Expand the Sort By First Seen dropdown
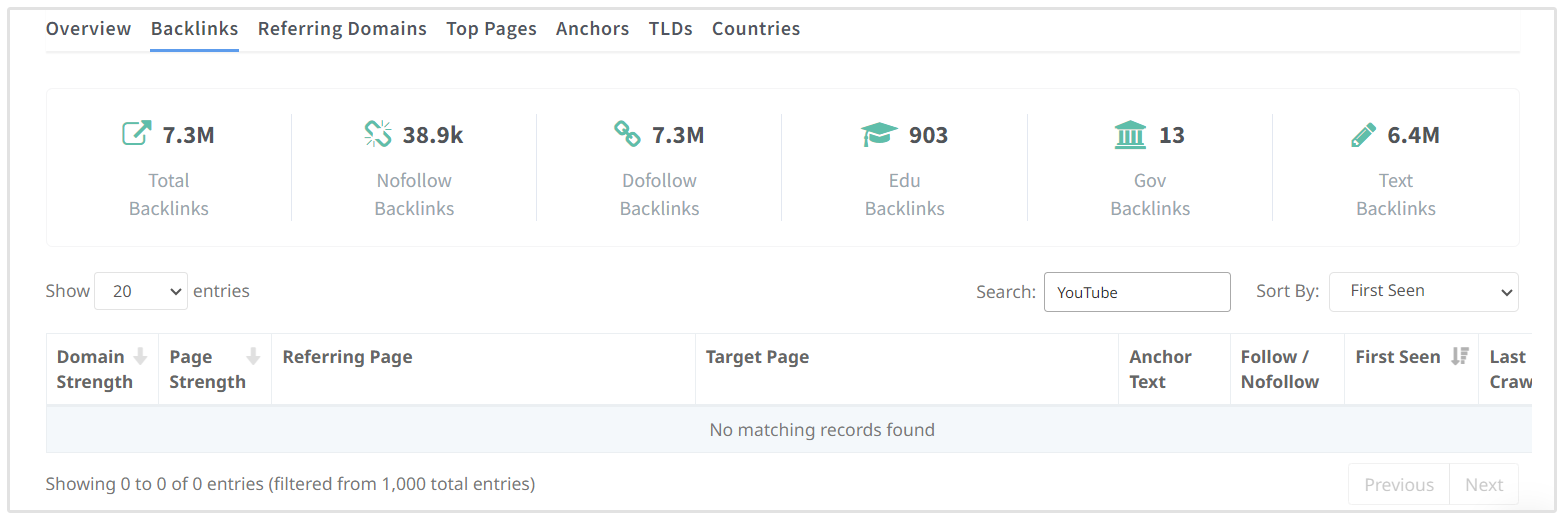 [1423, 292]
